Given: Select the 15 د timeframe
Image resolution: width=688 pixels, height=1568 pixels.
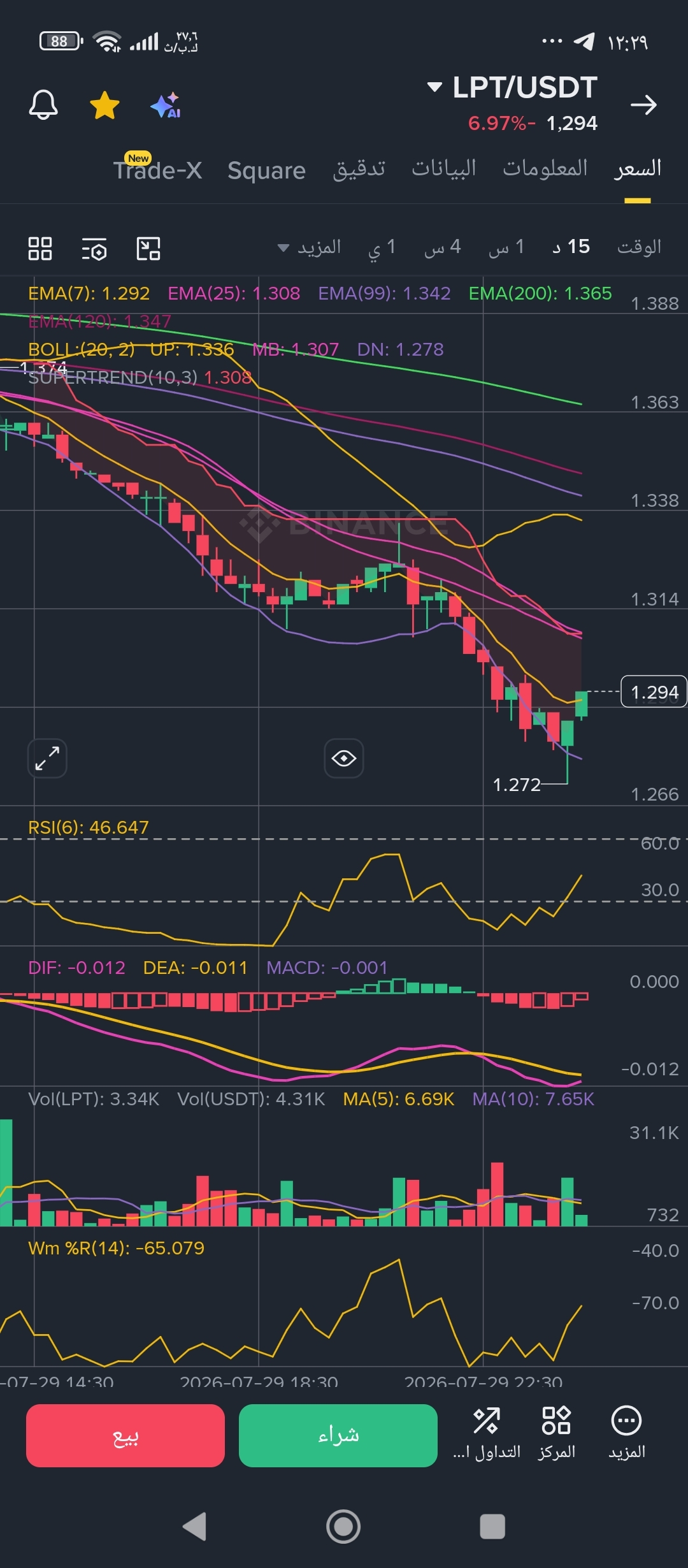Looking at the screenshot, I should (571, 247).
